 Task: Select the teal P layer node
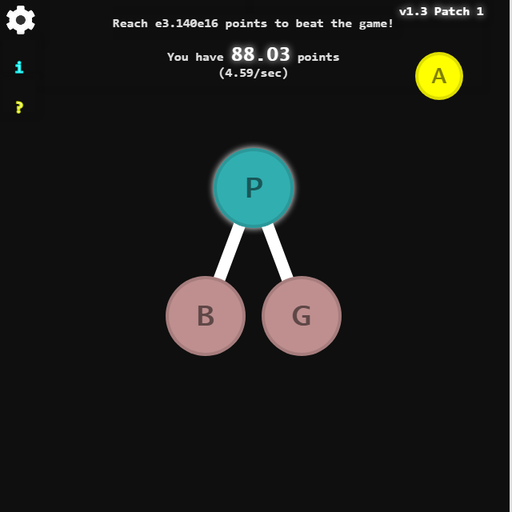pyautogui.click(x=254, y=188)
